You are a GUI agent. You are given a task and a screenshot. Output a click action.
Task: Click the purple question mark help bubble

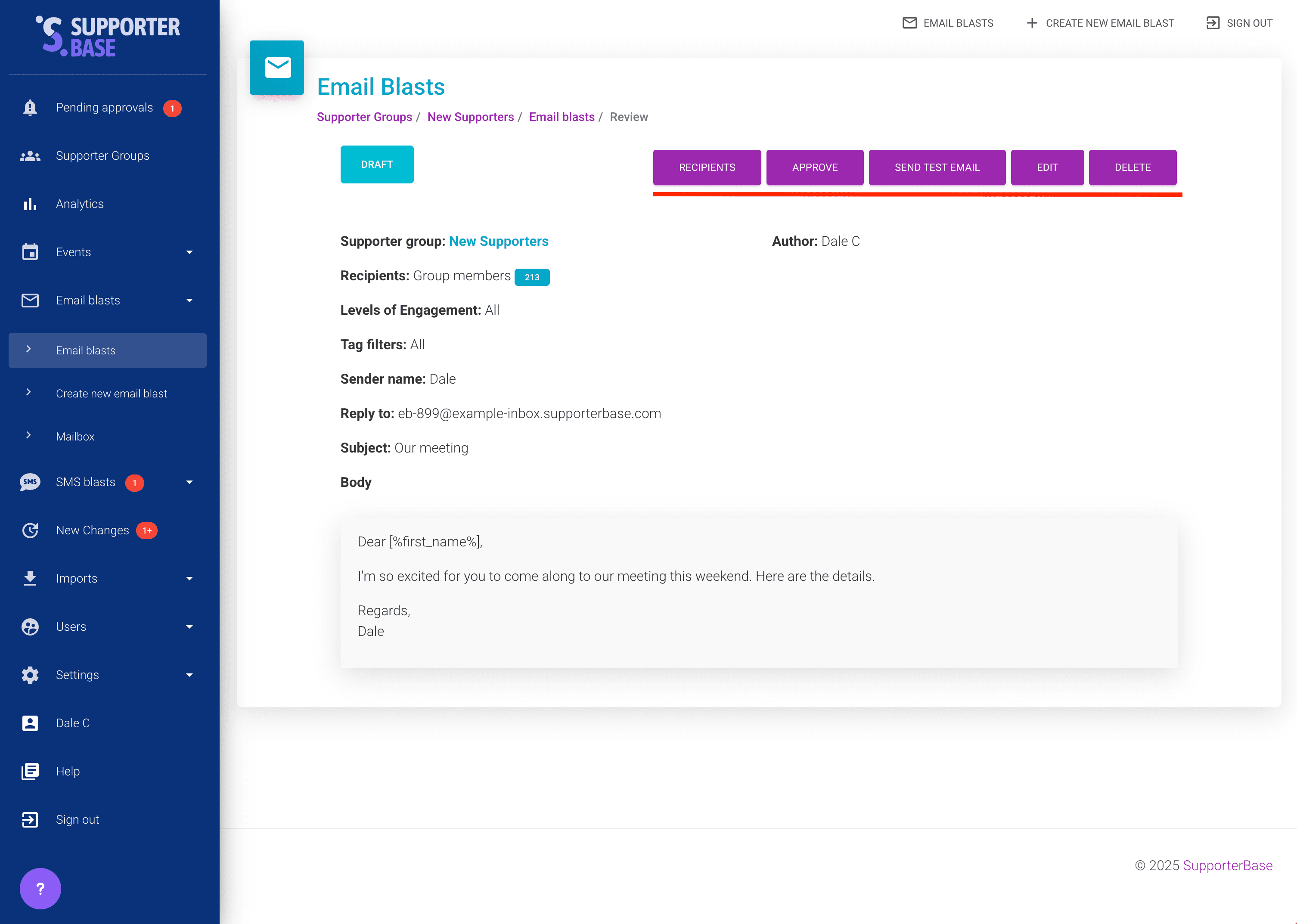[40, 888]
